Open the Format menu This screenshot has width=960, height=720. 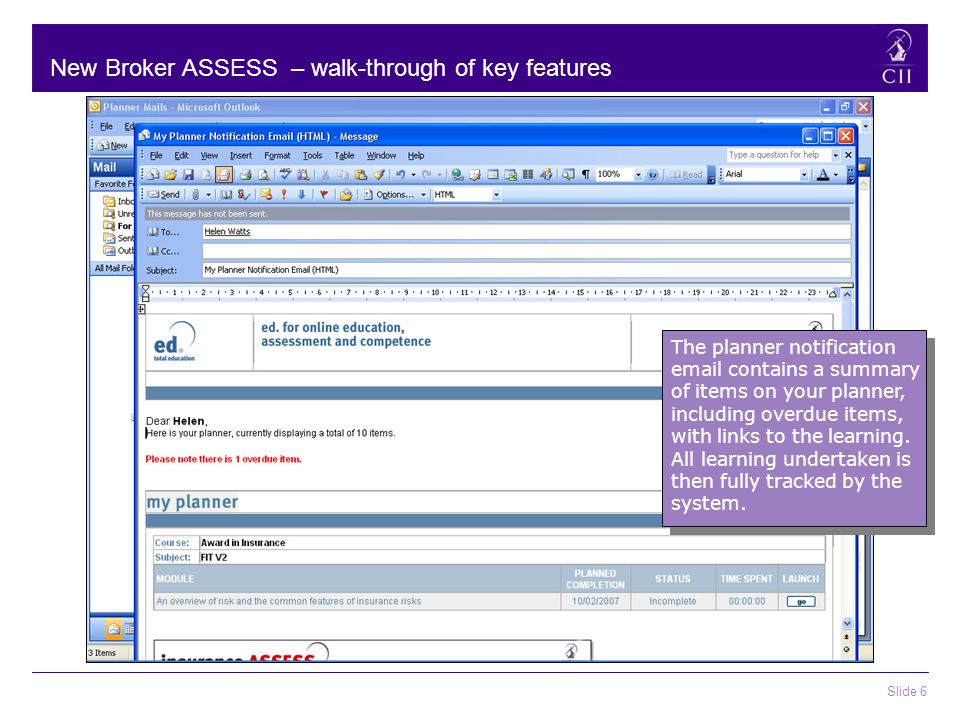[277, 156]
